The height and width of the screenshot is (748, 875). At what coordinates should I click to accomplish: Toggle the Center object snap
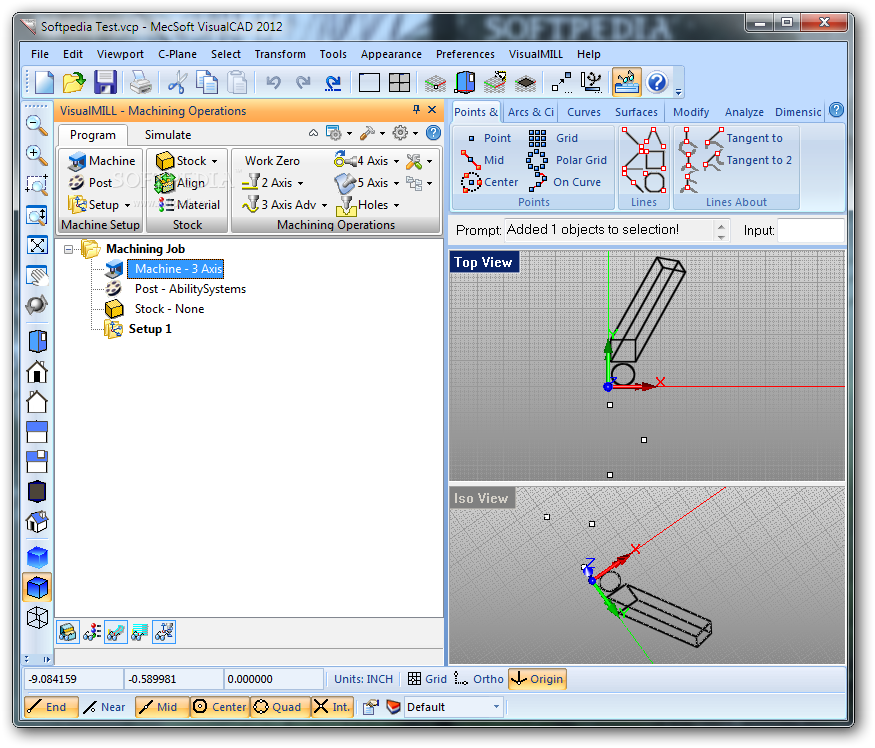[219, 707]
